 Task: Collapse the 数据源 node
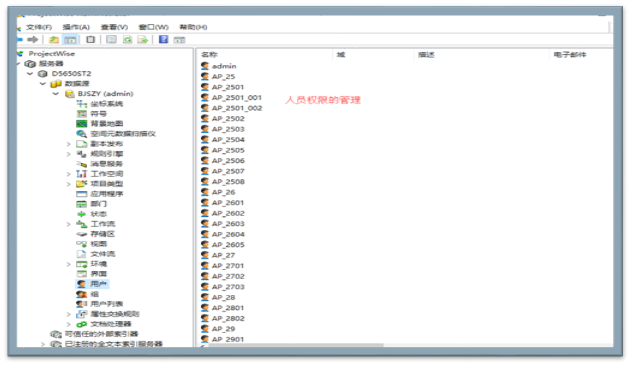coord(43,83)
